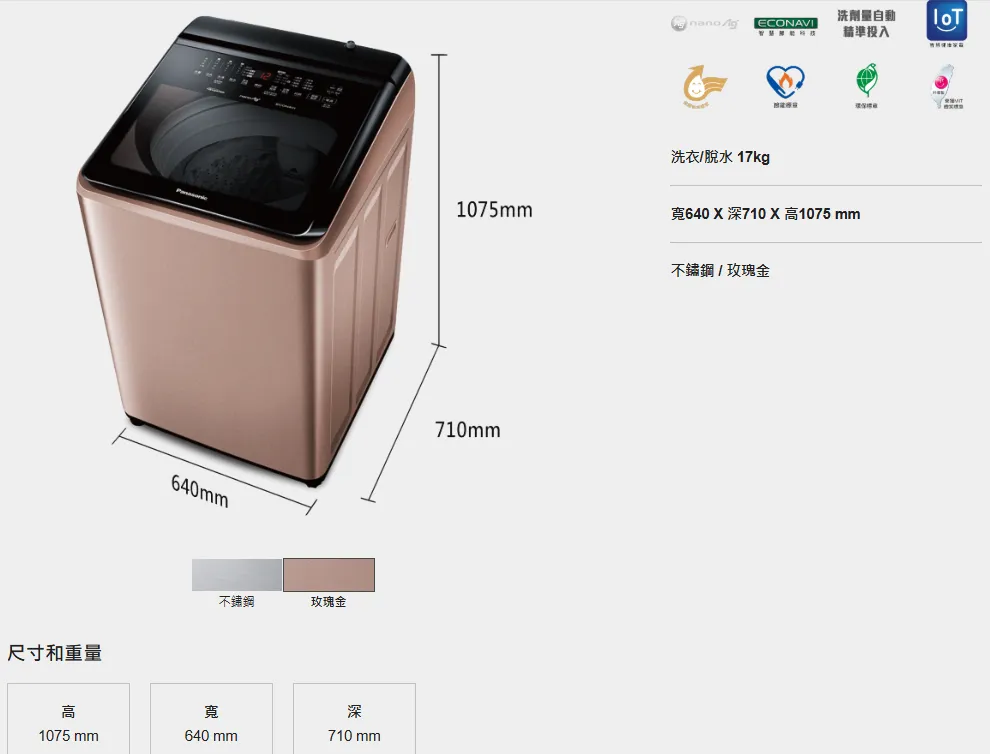Select the 玫瑰金 rose gold color swatch

[x=329, y=575]
